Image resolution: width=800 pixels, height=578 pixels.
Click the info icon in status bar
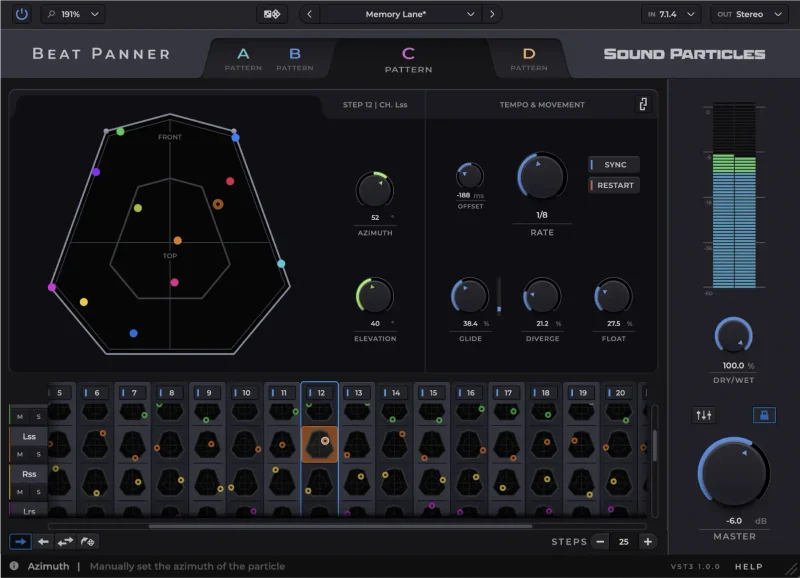14,566
